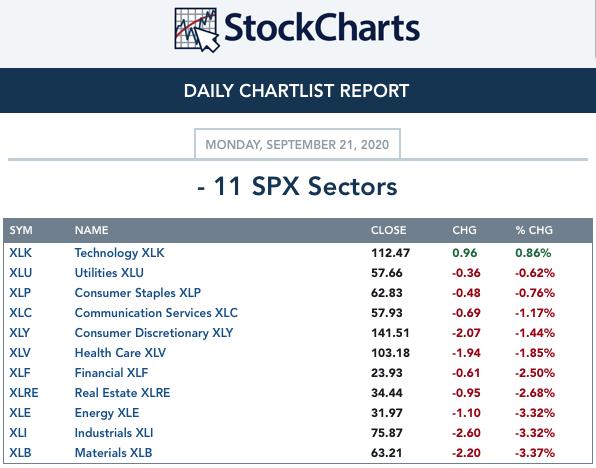This screenshot has width=596, height=468.
Task: Click the NAME column header
Action: point(92,230)
